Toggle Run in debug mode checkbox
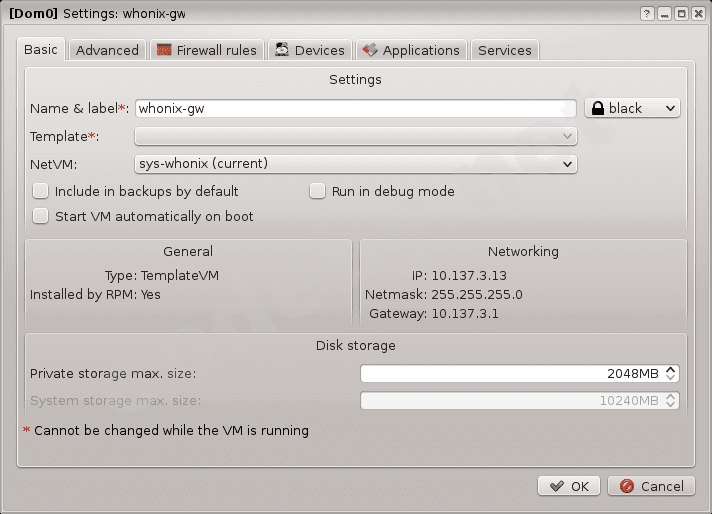 coord(317,191)
